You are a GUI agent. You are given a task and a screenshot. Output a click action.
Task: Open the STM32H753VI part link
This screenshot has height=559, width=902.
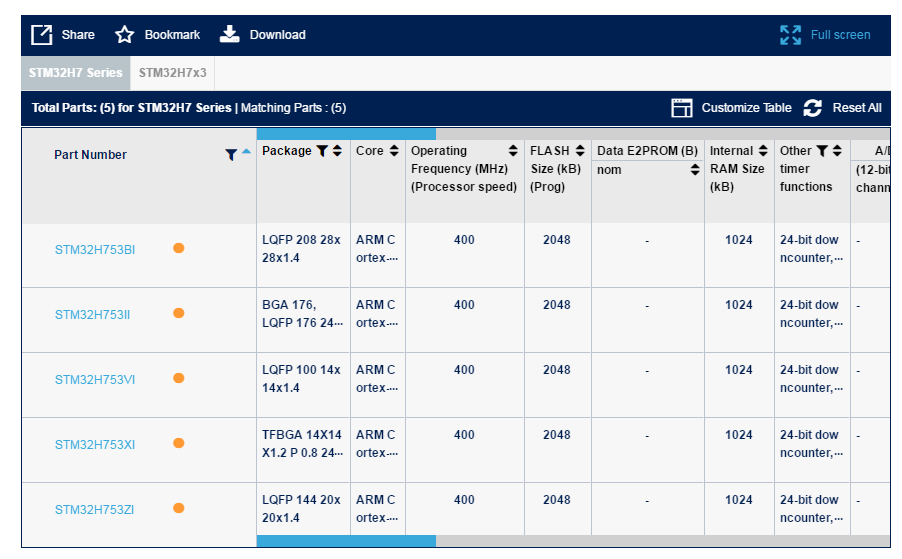95,380
